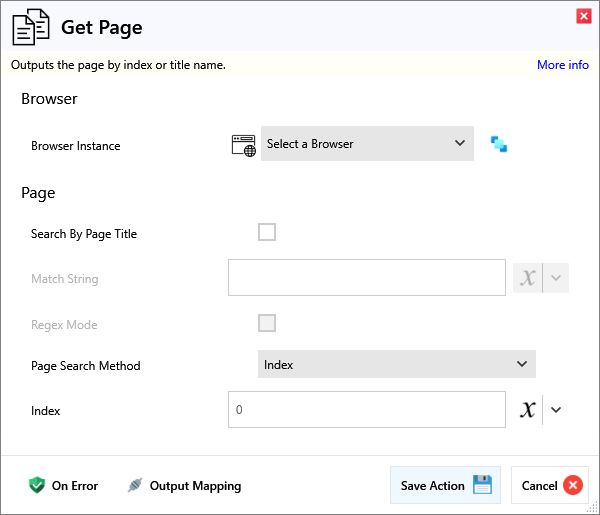Open the More info link
This screenshot has height=515, width=600.
pyautogui.click(x=562, y=65)
